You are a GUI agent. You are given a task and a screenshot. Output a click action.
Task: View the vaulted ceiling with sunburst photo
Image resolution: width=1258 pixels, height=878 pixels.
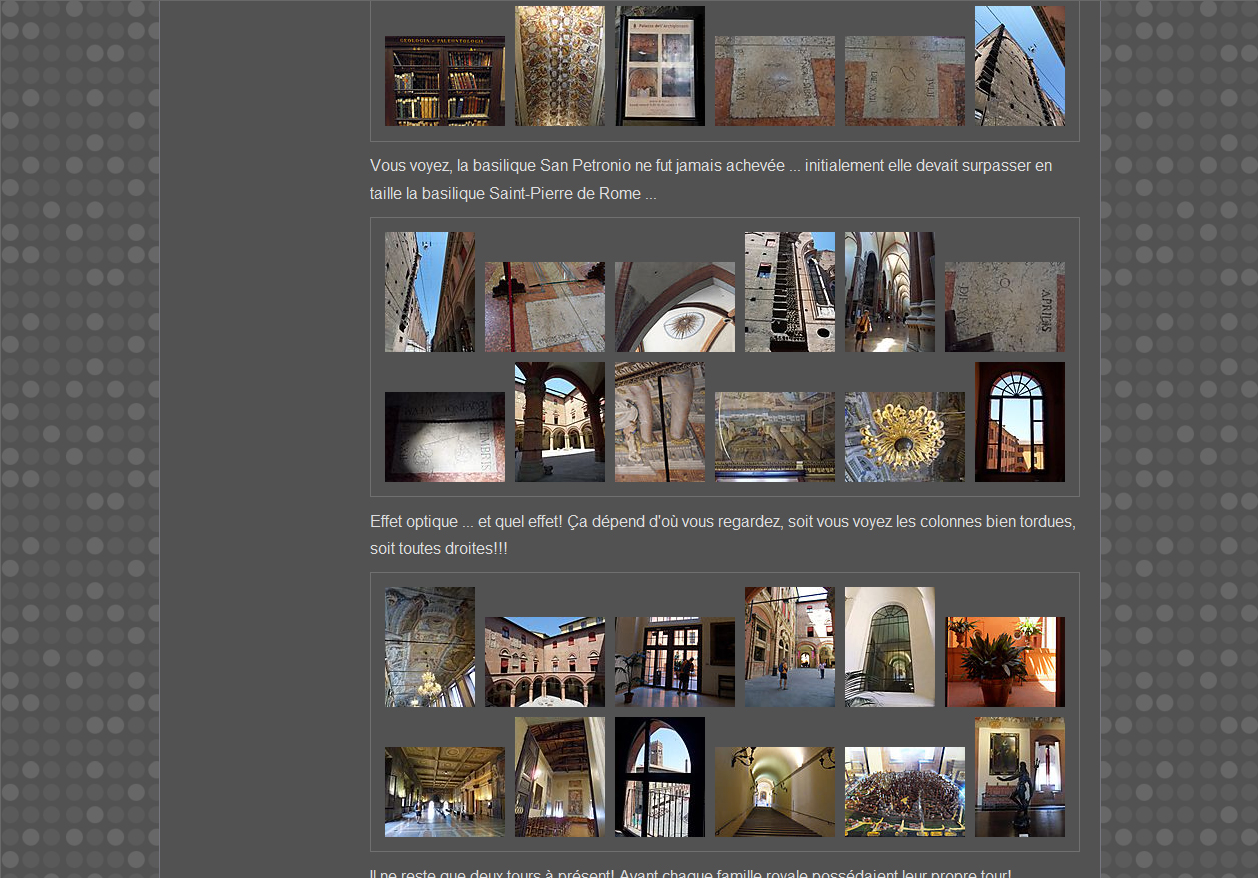pyautogui.click(x=674, y=307)
